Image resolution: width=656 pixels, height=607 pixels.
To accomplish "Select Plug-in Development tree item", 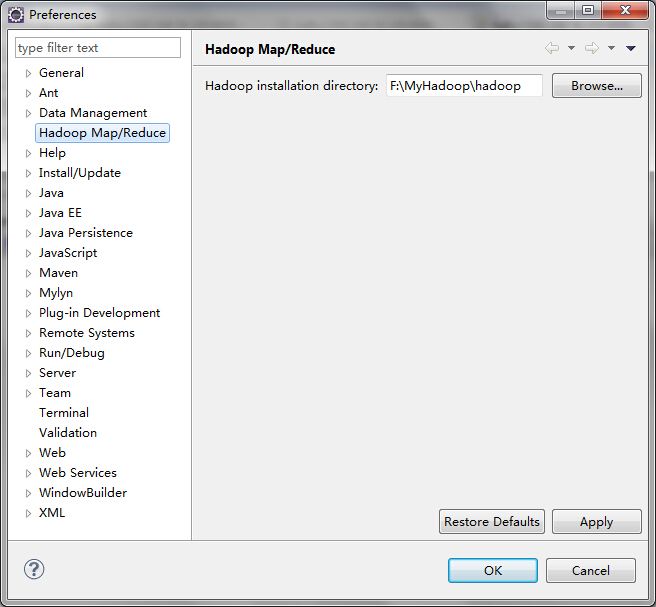I will pos(100,312).
